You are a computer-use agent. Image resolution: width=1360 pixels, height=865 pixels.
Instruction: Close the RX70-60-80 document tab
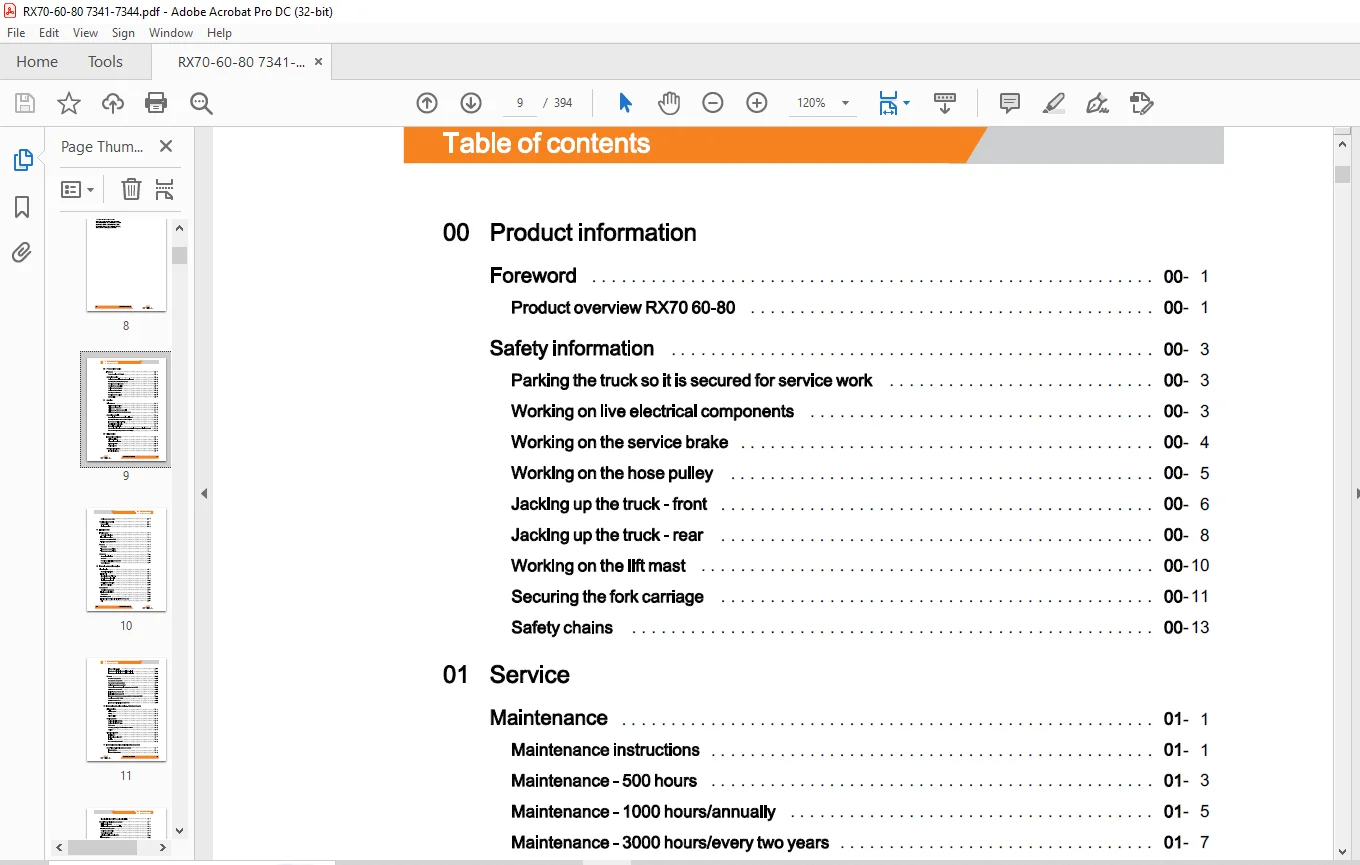pos(318,62)
